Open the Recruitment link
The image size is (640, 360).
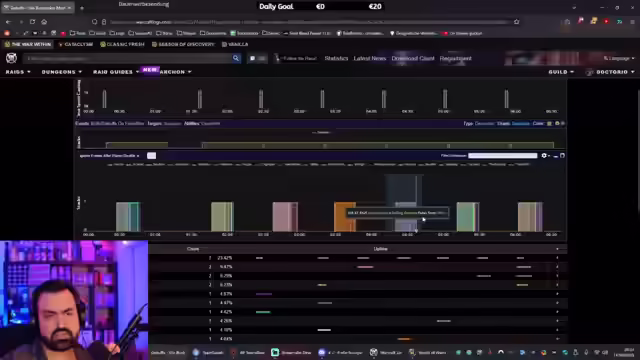(456, 58)
